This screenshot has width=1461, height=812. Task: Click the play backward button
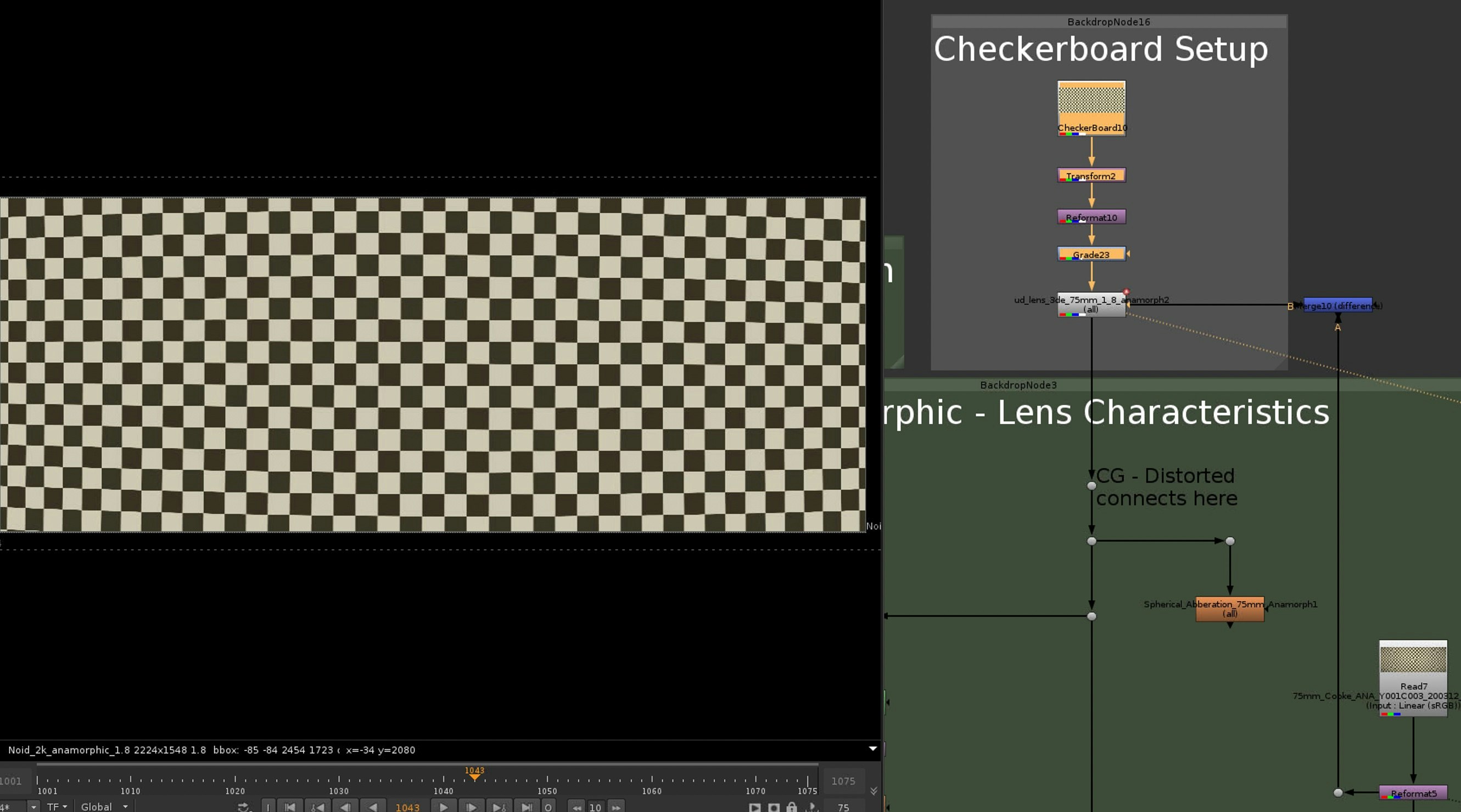373,807
